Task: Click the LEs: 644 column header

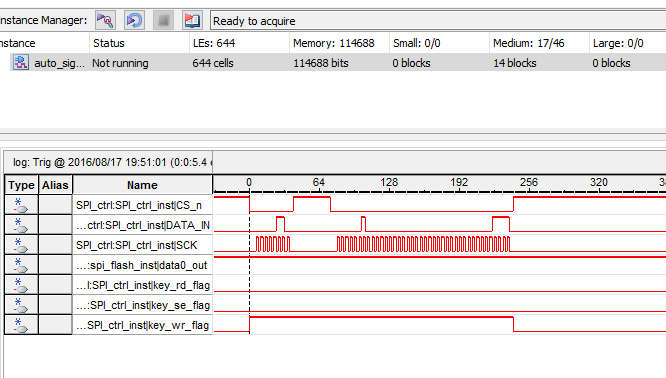Action: tap(239, 43)
